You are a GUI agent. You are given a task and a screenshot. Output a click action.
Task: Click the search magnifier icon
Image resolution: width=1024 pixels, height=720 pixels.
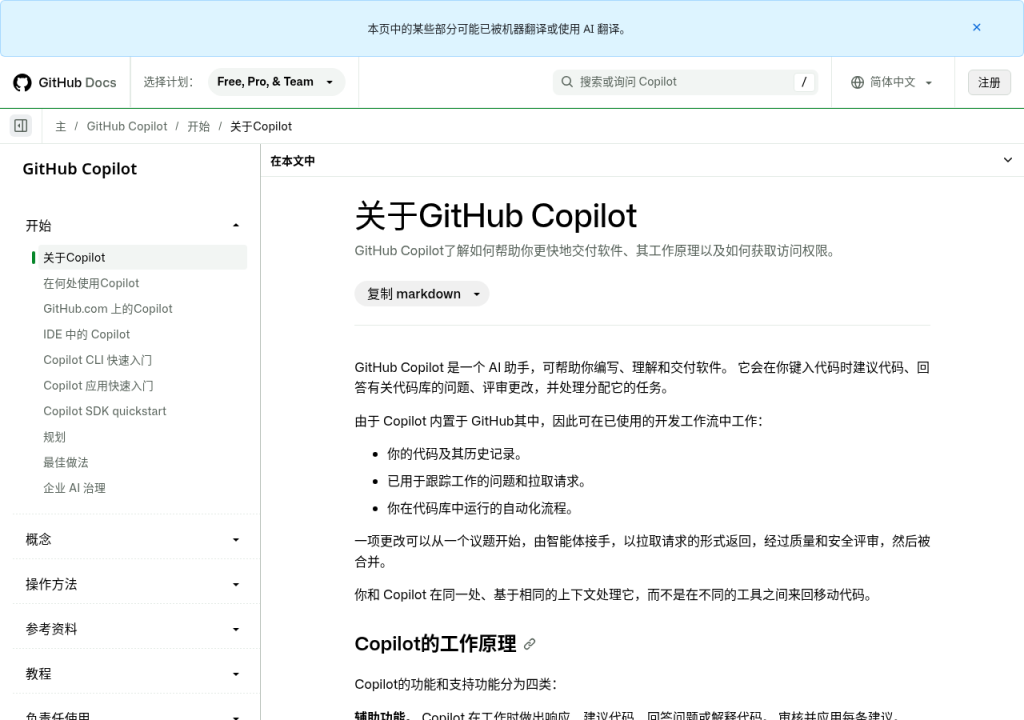567,82
